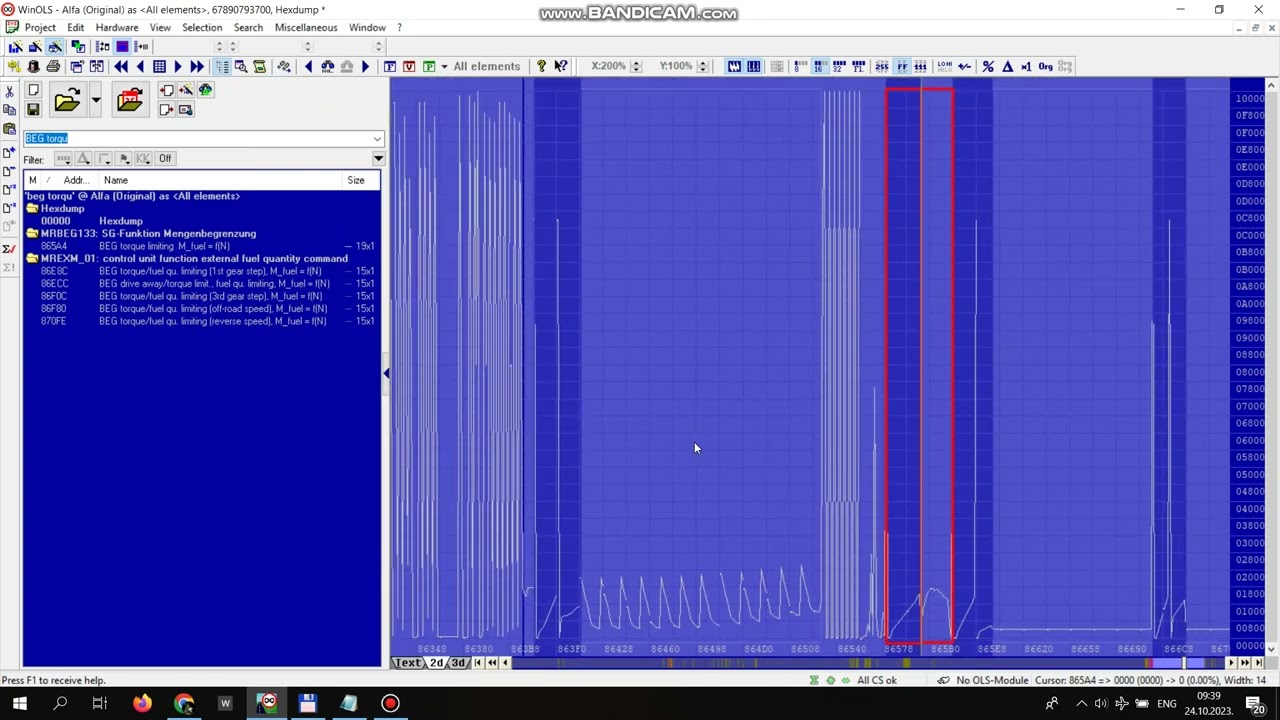This screenshot has height=720, width=1280.
Task: Click the X:200% zoom stepper
Action: click(636, 67)
